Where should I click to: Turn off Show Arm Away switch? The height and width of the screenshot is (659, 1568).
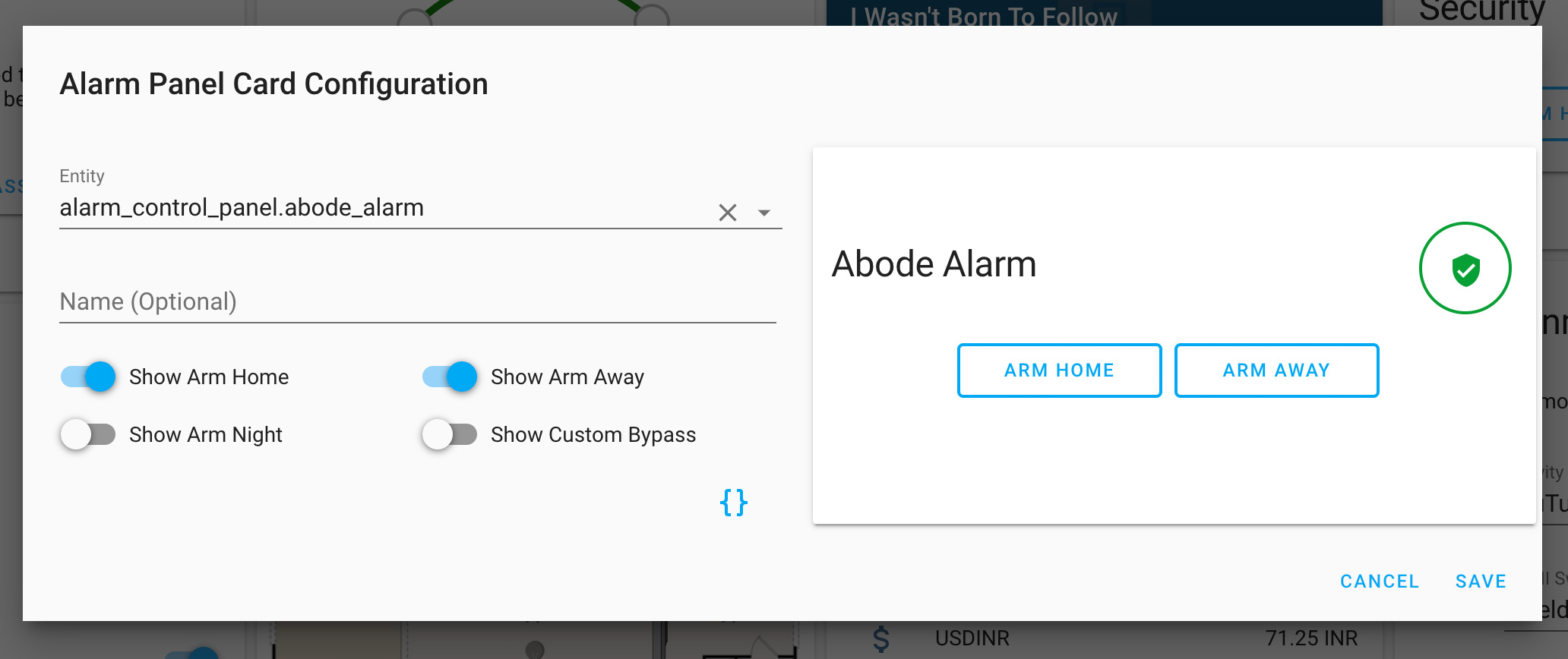[x=450, y=377]
